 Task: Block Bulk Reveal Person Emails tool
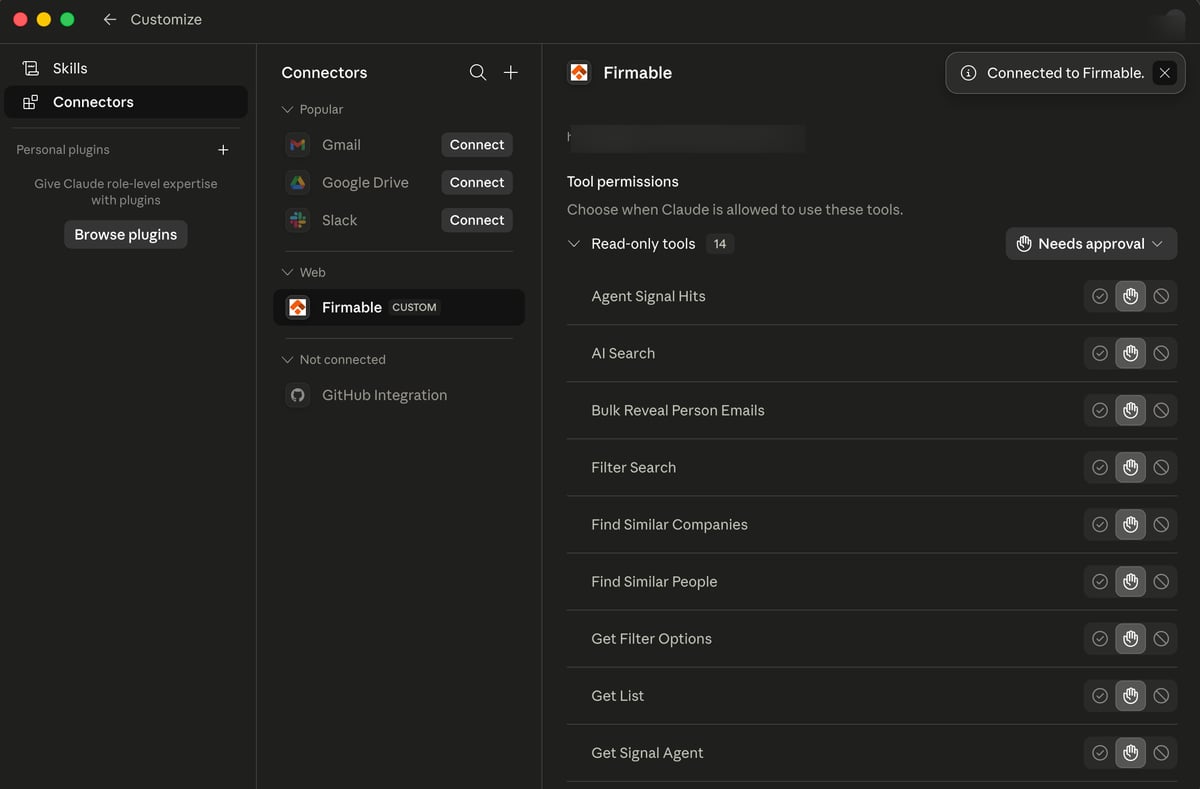tap(1161, 410)
